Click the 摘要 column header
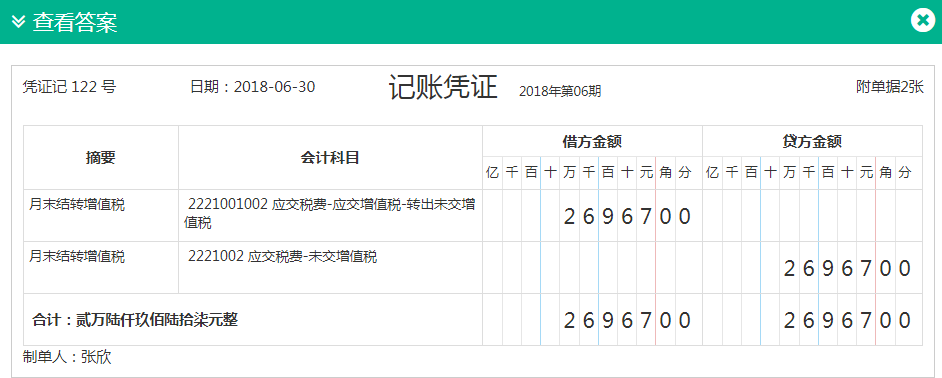The width and height of the screenshot is (942, 378). pyautogui.click(x=101, y=157)
